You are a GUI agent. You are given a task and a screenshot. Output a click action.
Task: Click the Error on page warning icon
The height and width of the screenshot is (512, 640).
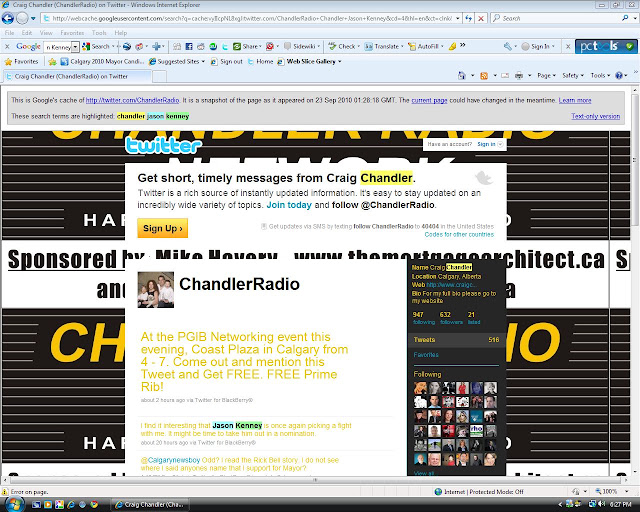point(5,492)
